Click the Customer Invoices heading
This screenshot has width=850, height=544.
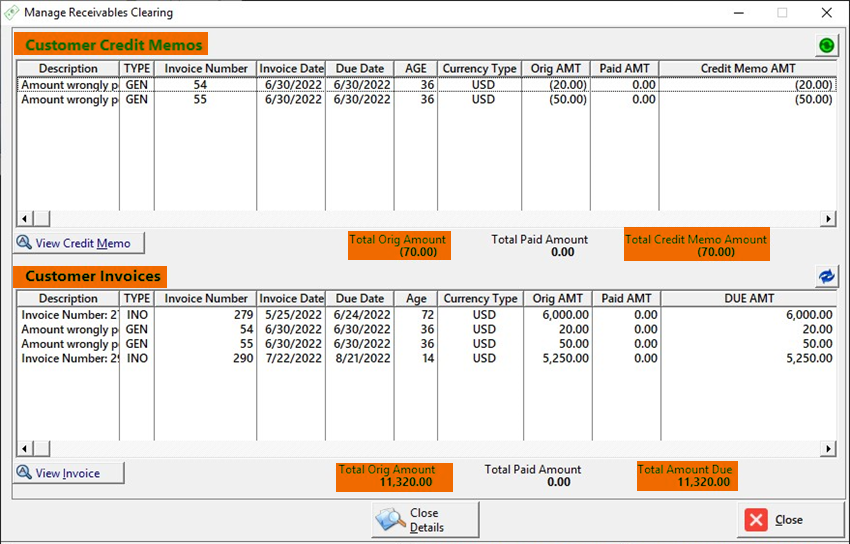click(x=92, y=276)
